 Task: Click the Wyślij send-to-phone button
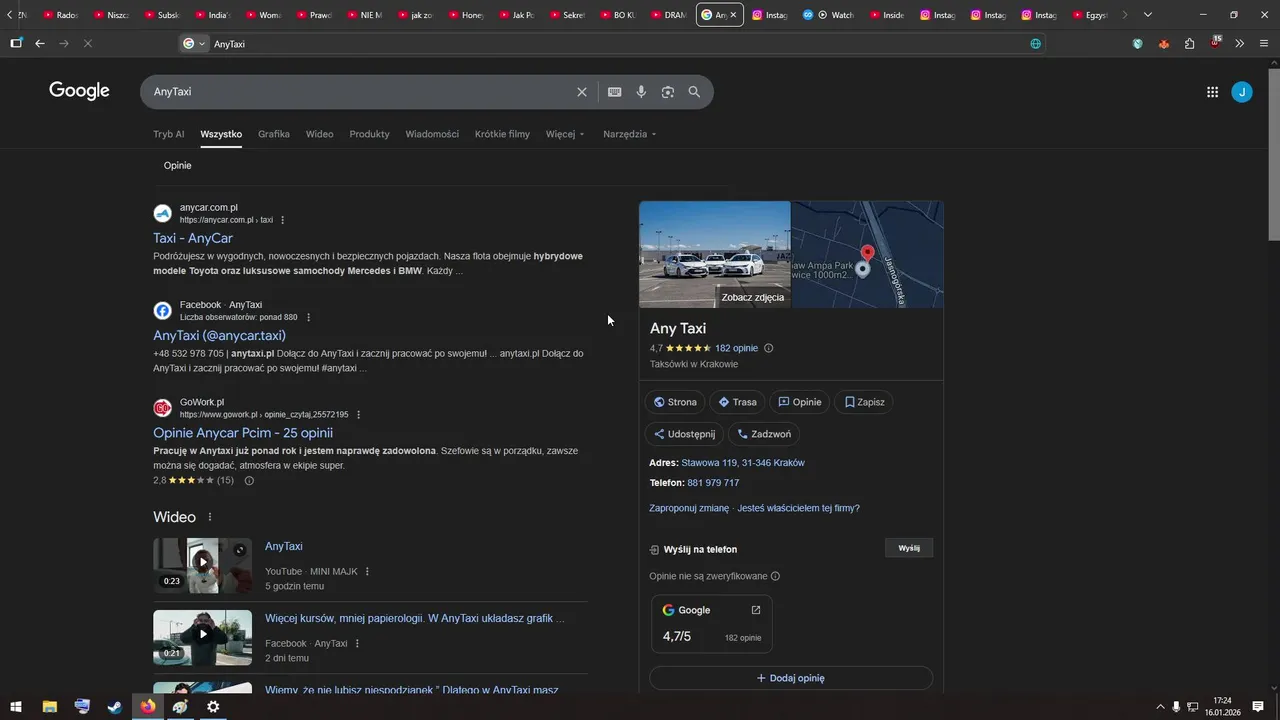click(909, 548)
